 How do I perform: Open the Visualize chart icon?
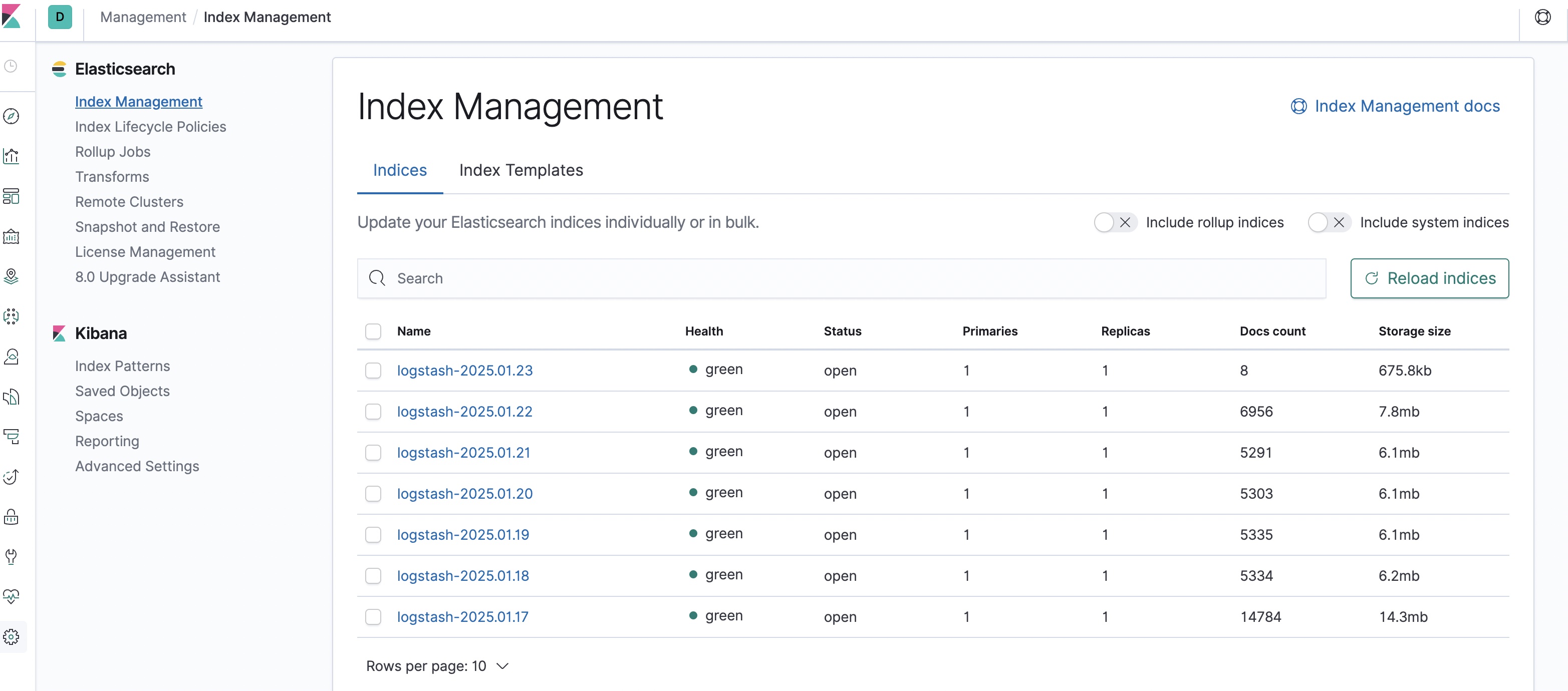pyautogui.click(x=11, y=156)
